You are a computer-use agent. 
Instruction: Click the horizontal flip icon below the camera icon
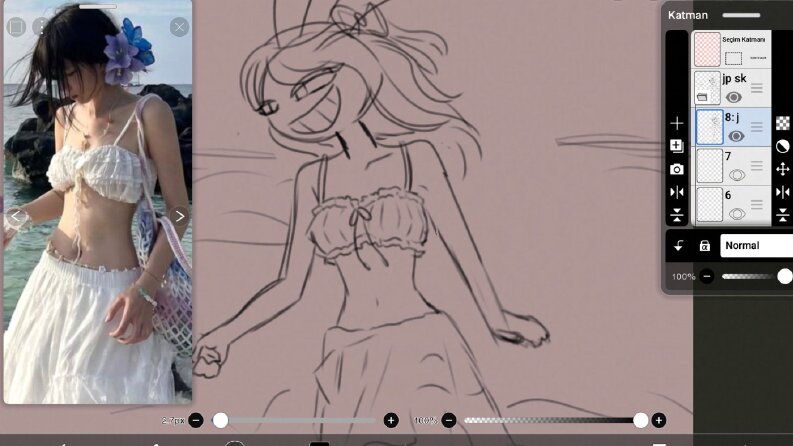point(677,192)
